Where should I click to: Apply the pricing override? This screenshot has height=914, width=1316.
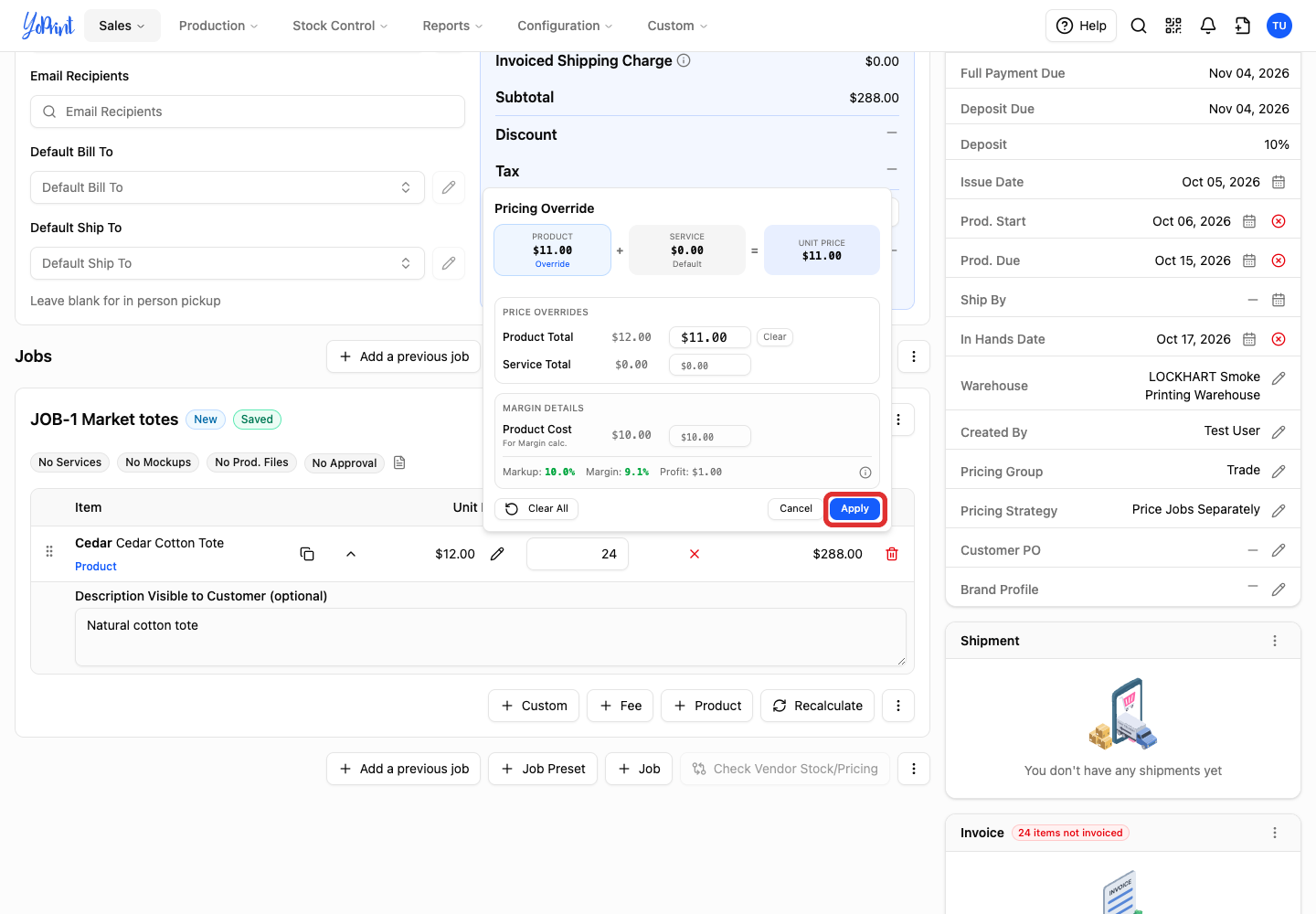[855, 509]
